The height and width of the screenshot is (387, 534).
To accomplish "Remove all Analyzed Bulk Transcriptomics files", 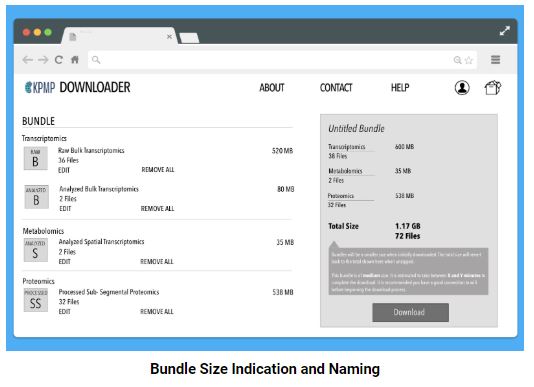I will [157, 208].
